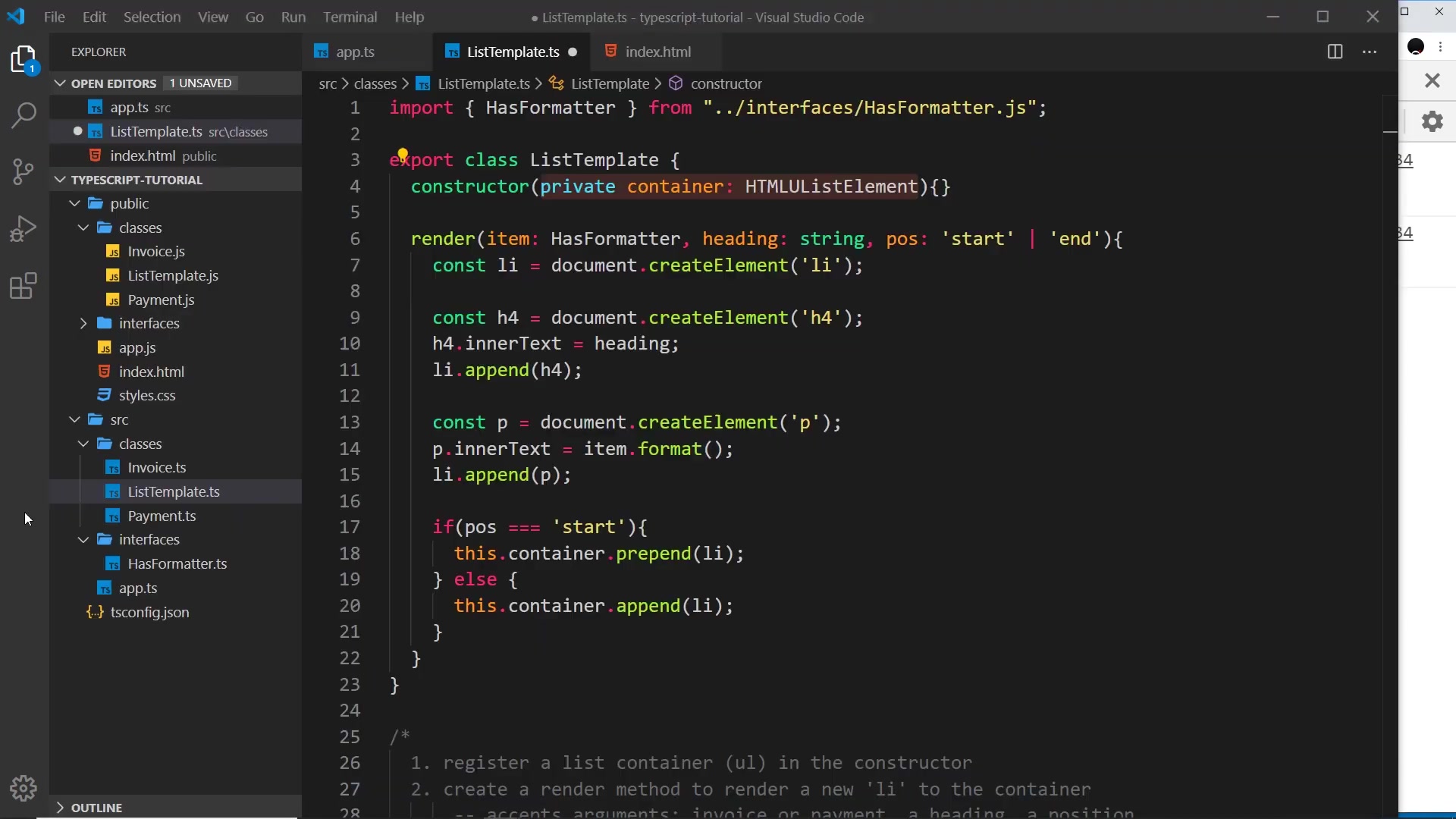Screen dimensions: 1456x819
Task: Open Invoice.ts in src classes
Action: click(156, 467)
